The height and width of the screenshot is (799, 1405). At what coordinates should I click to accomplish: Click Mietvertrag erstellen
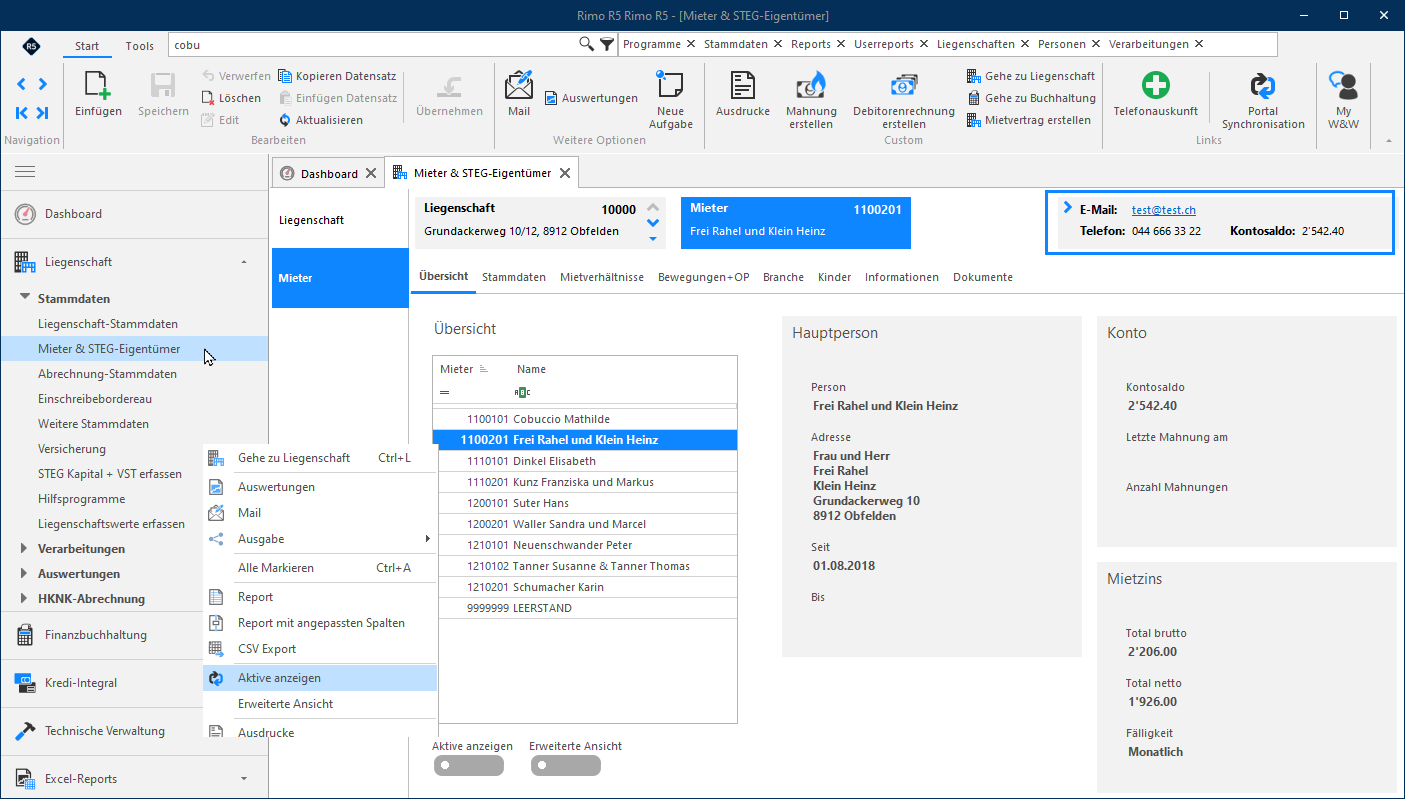tap(1029, 120)
